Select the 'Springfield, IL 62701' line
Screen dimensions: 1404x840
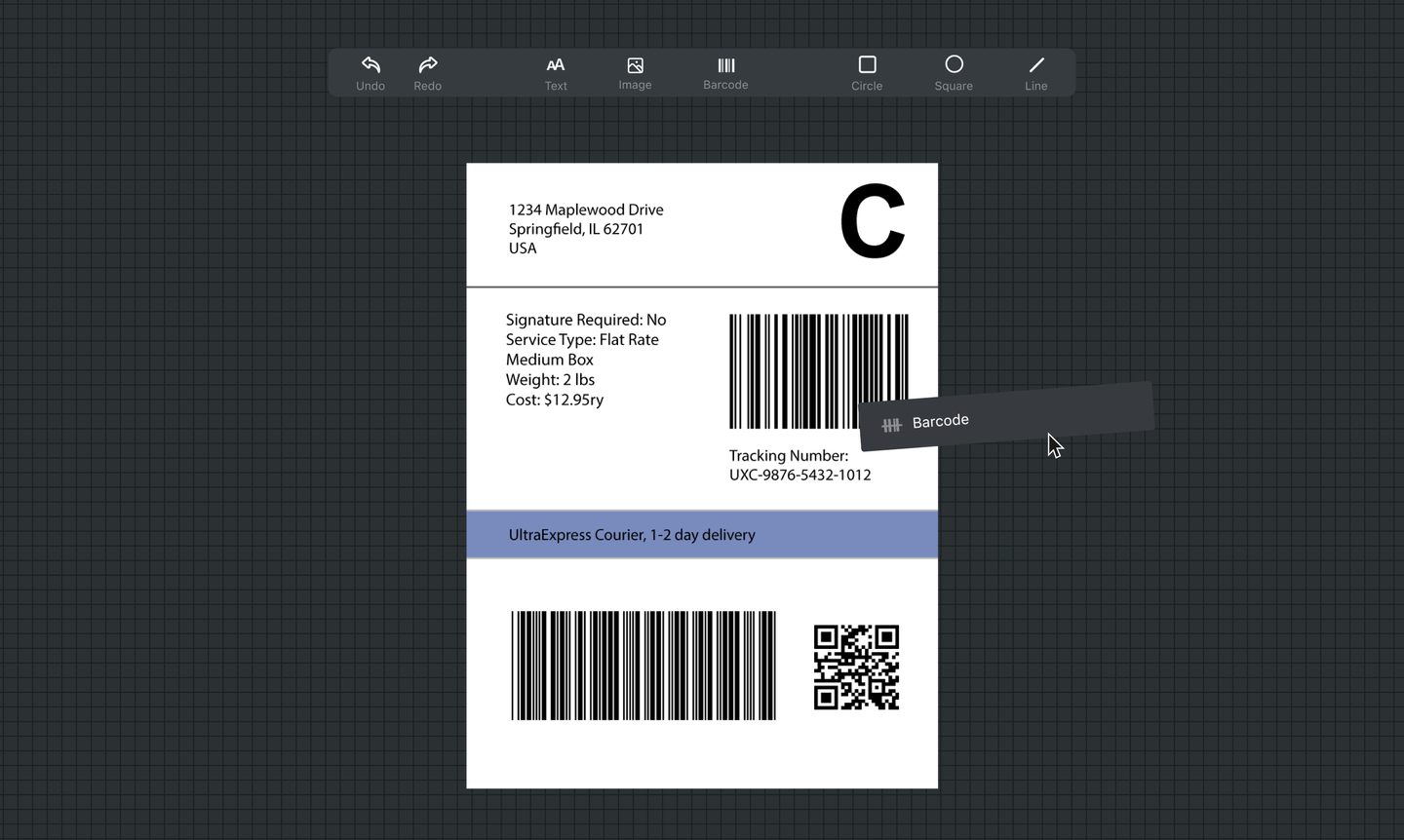point(576,229)
